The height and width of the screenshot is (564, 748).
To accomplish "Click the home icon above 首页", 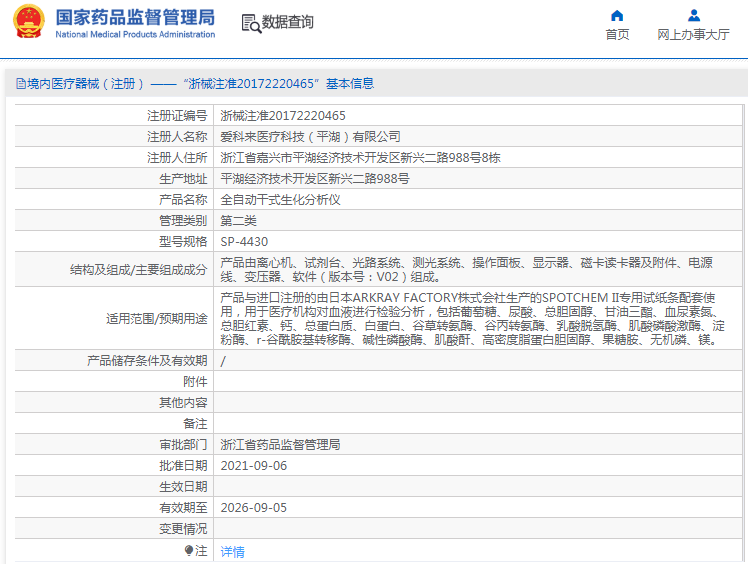I will [617, 15].
